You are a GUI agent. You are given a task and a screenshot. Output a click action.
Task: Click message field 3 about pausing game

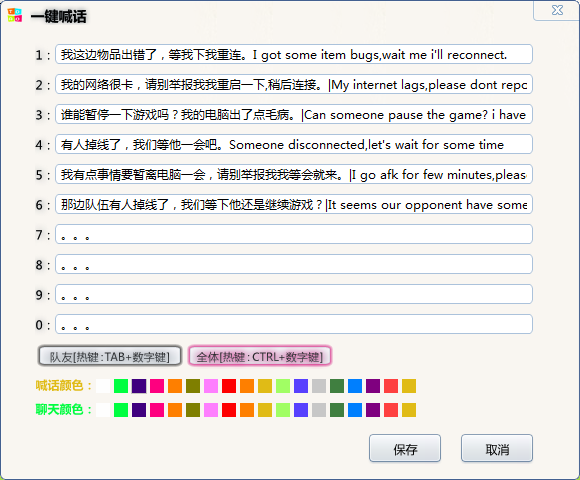click(x=294, y=114)
